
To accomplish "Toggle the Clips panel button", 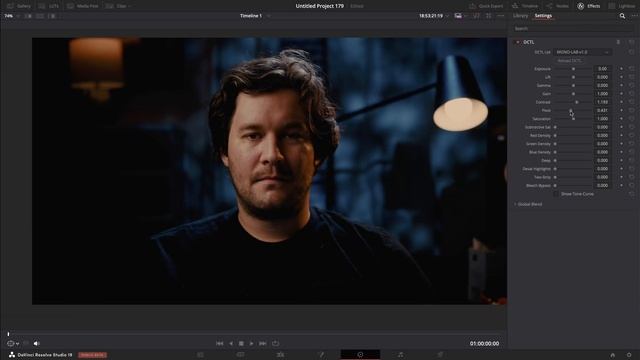I will [x=118, y=6].
